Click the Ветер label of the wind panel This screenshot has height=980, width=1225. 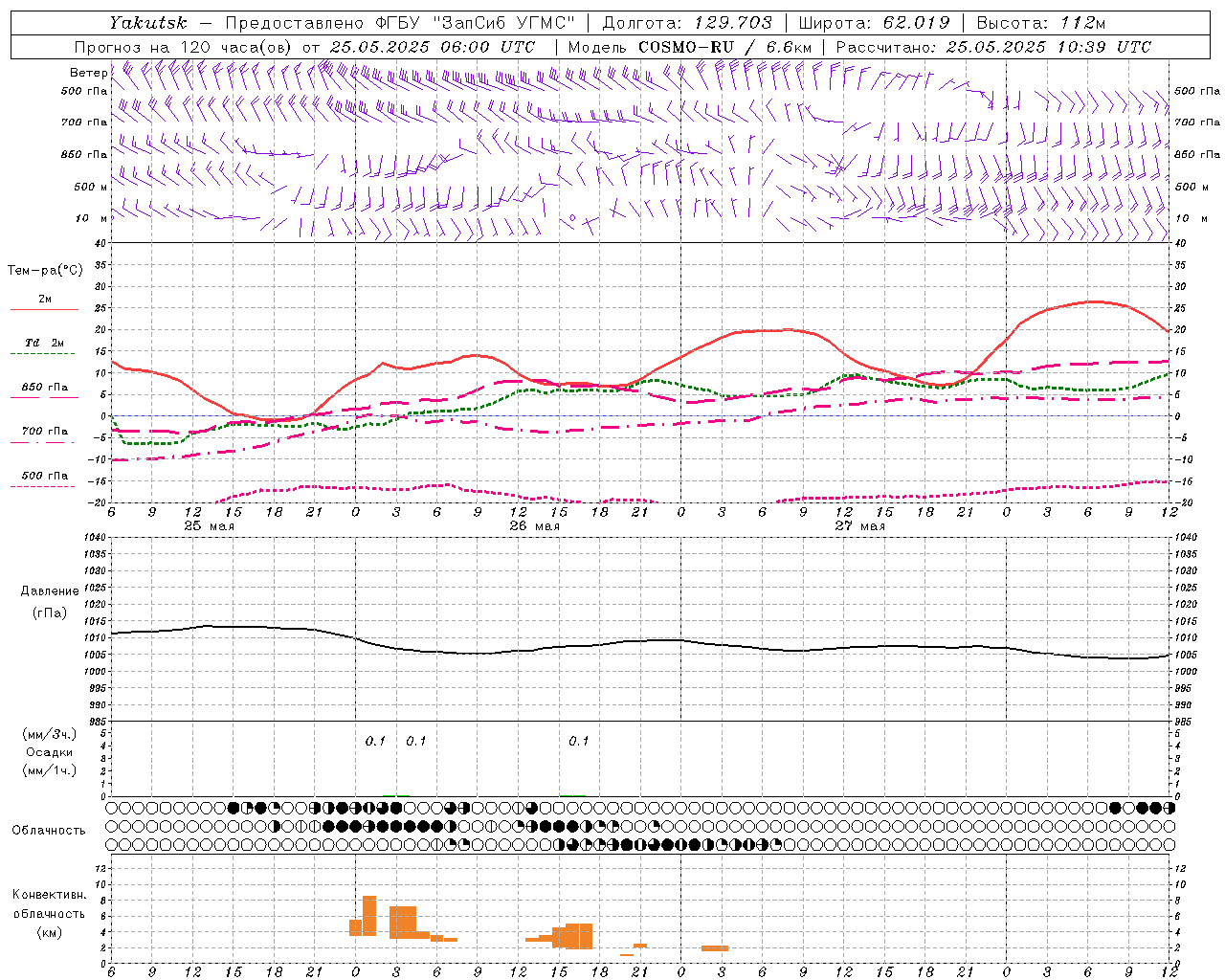click(x=89, y=73)
